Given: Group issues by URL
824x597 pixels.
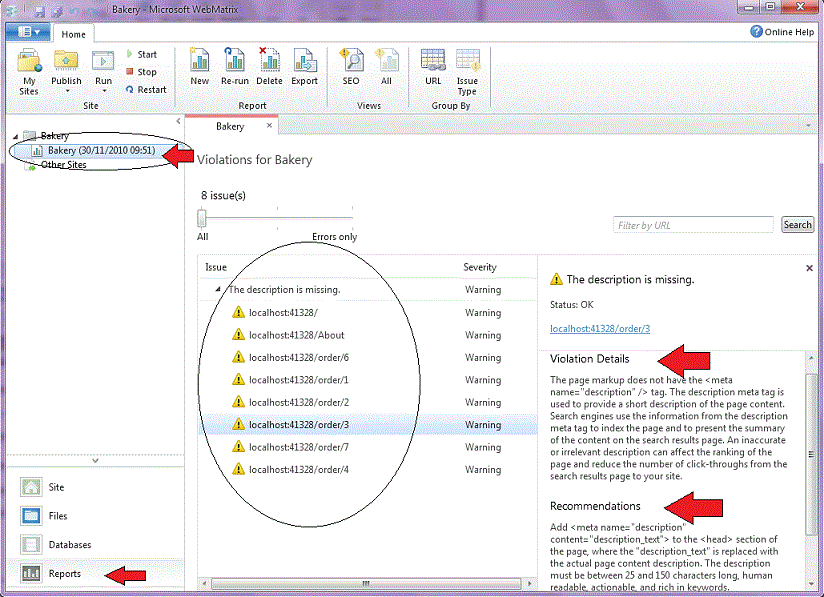Looking at the screenshot, I should click(433, 66).
